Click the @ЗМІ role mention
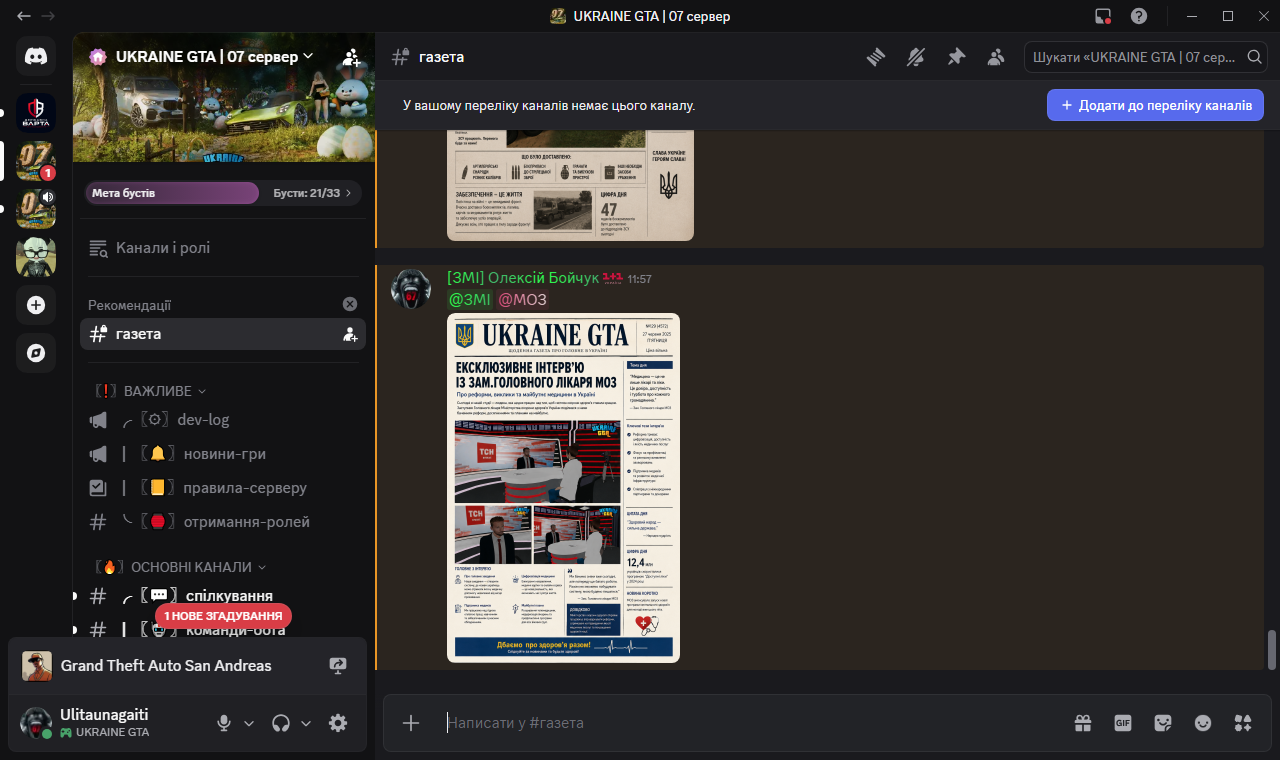 click(469, 299)
